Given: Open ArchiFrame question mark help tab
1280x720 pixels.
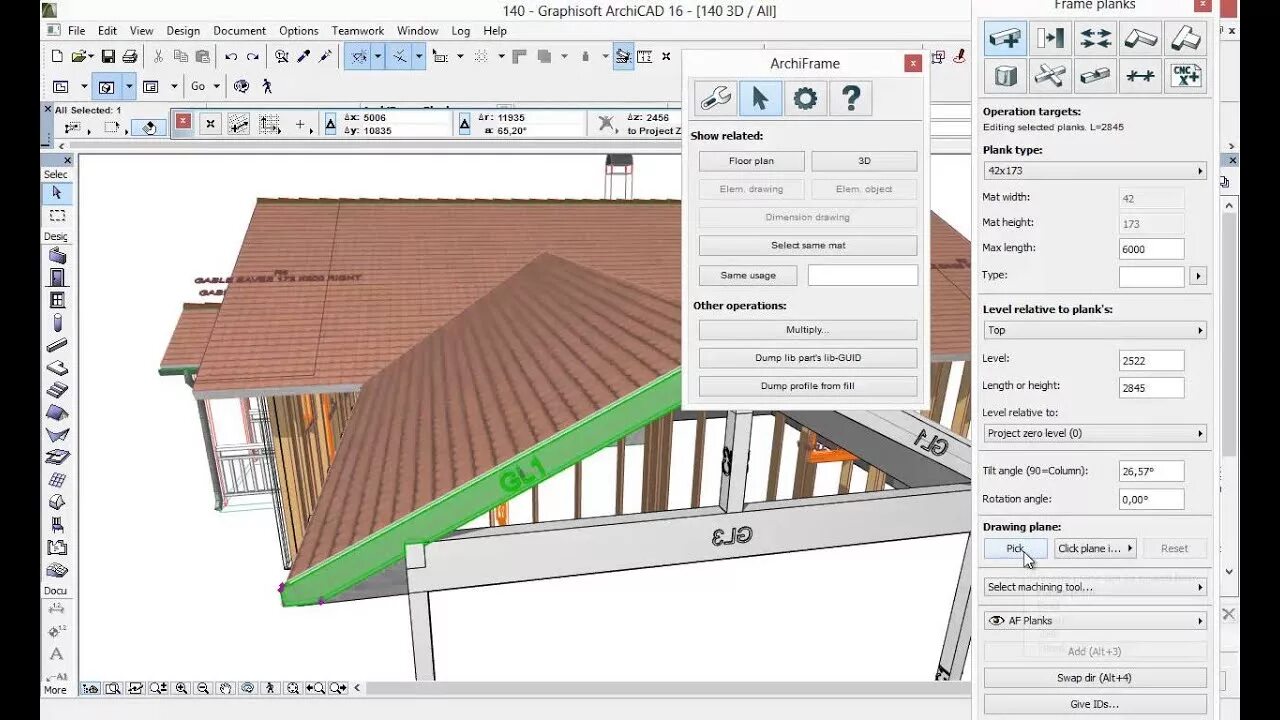Looking at the screenshot, I should 850,98.
